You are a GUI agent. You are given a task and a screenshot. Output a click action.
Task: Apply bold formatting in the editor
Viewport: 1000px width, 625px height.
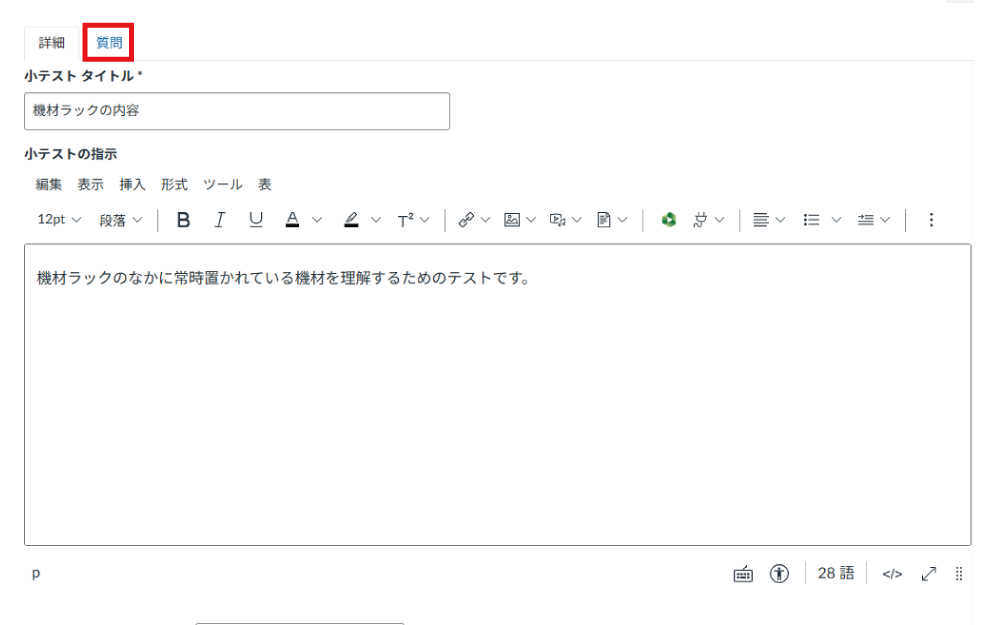(x=183, y=219)
